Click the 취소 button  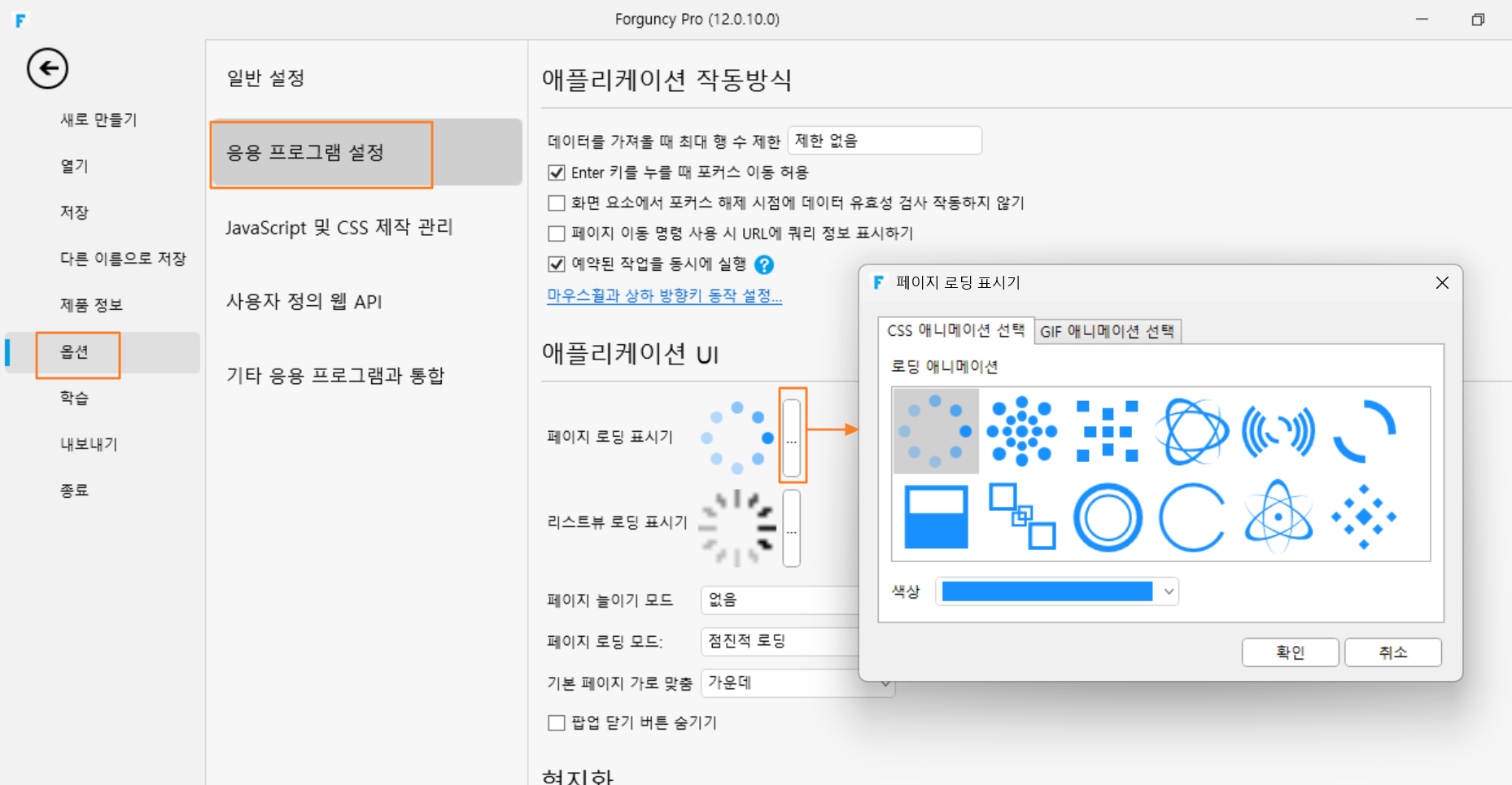[x=1393, y=652]
